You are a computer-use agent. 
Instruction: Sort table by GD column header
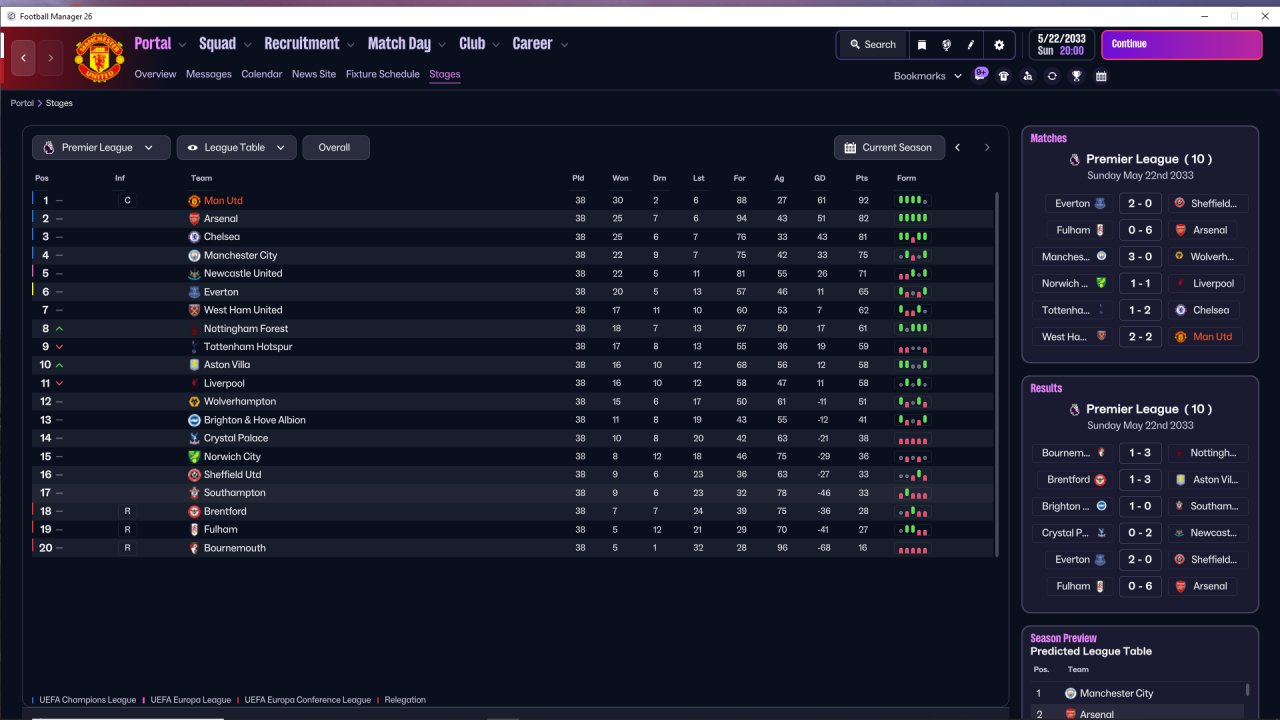(820, 178)
